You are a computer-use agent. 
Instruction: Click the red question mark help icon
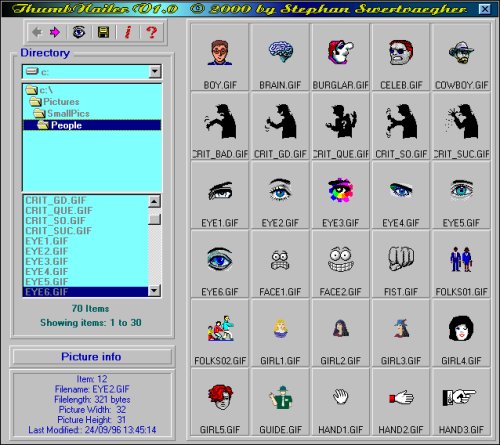tap(152, 32)
